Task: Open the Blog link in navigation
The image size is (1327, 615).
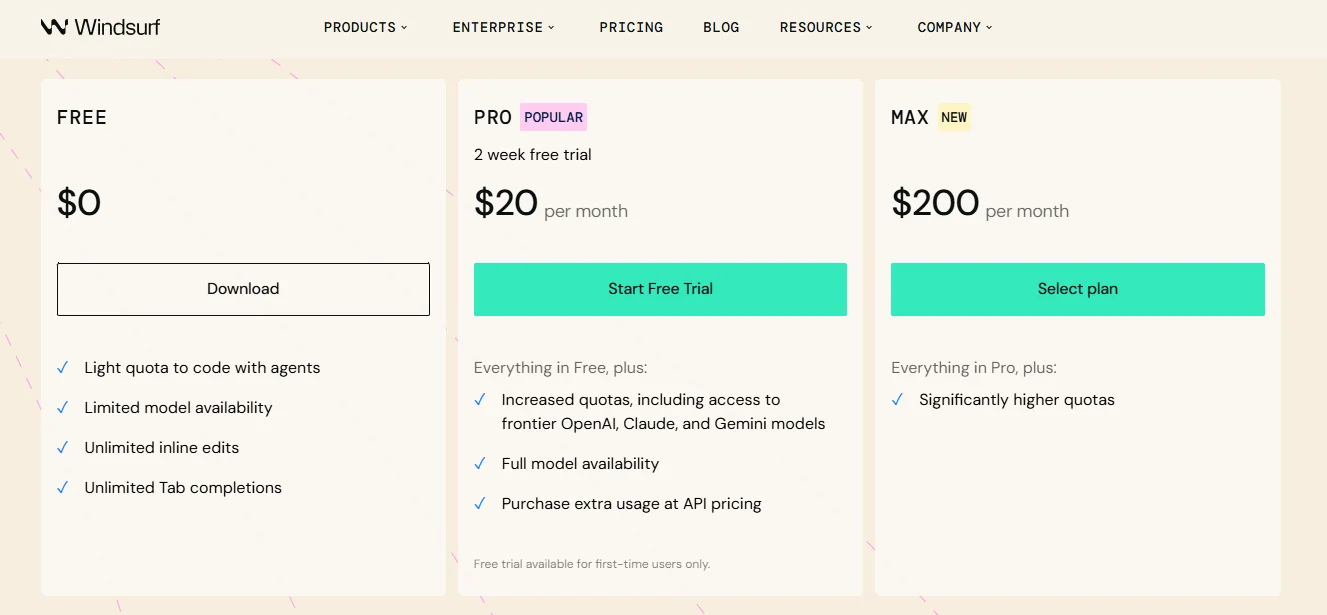Action: click(721, 27)
